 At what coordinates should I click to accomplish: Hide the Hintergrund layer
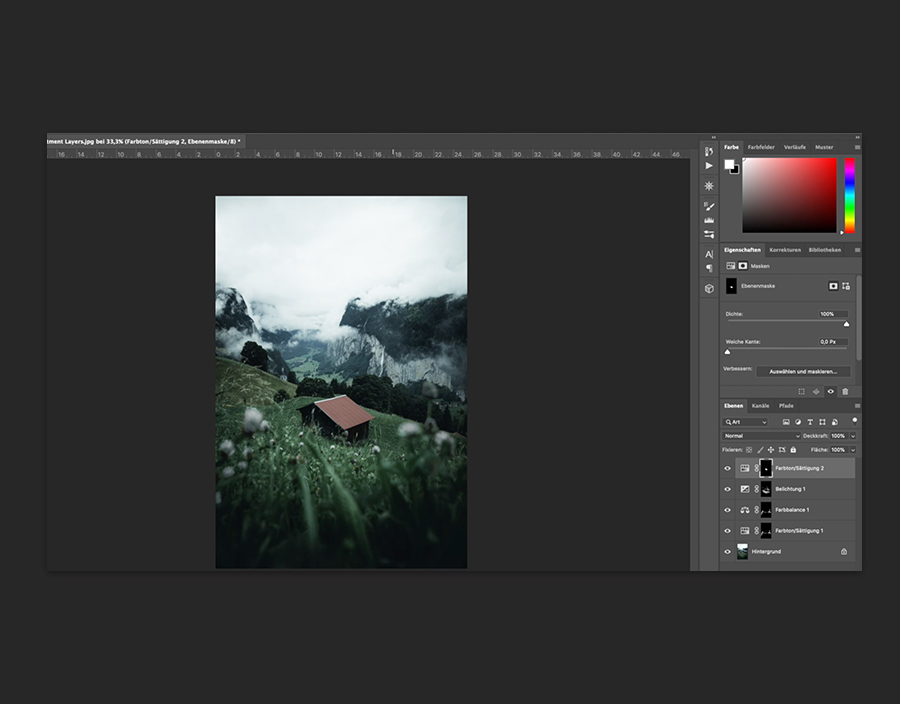coord(727,551)
